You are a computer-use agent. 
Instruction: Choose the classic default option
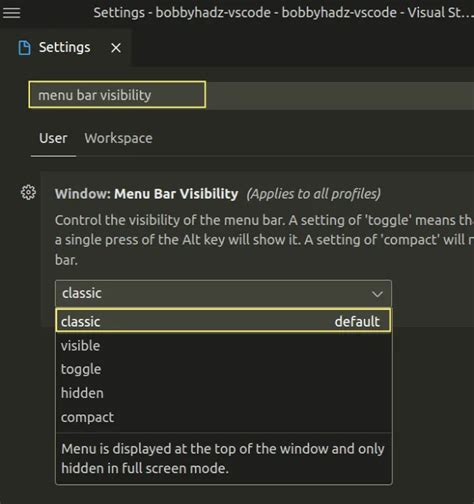coord(223,321)
